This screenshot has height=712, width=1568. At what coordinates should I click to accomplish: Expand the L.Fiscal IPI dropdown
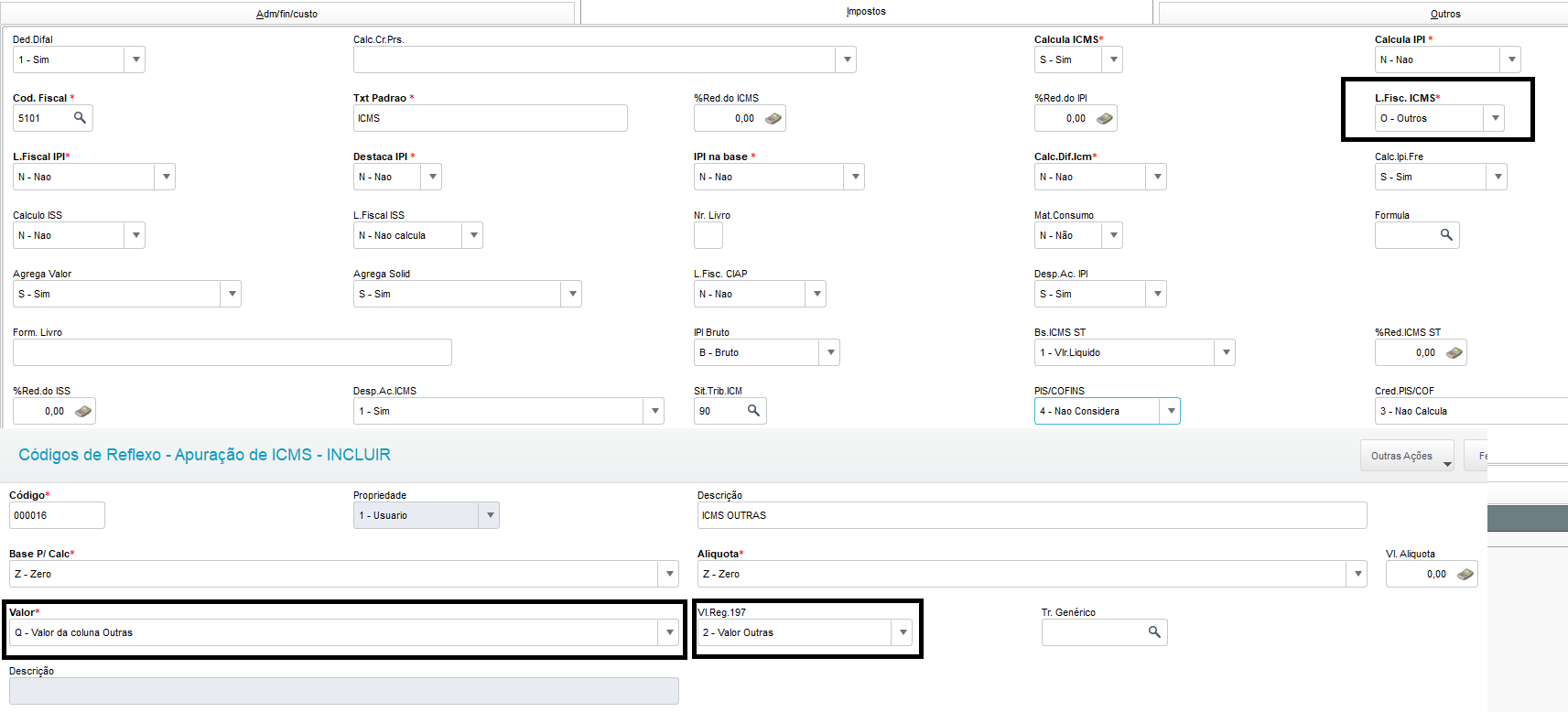click(x=166, y=177)
